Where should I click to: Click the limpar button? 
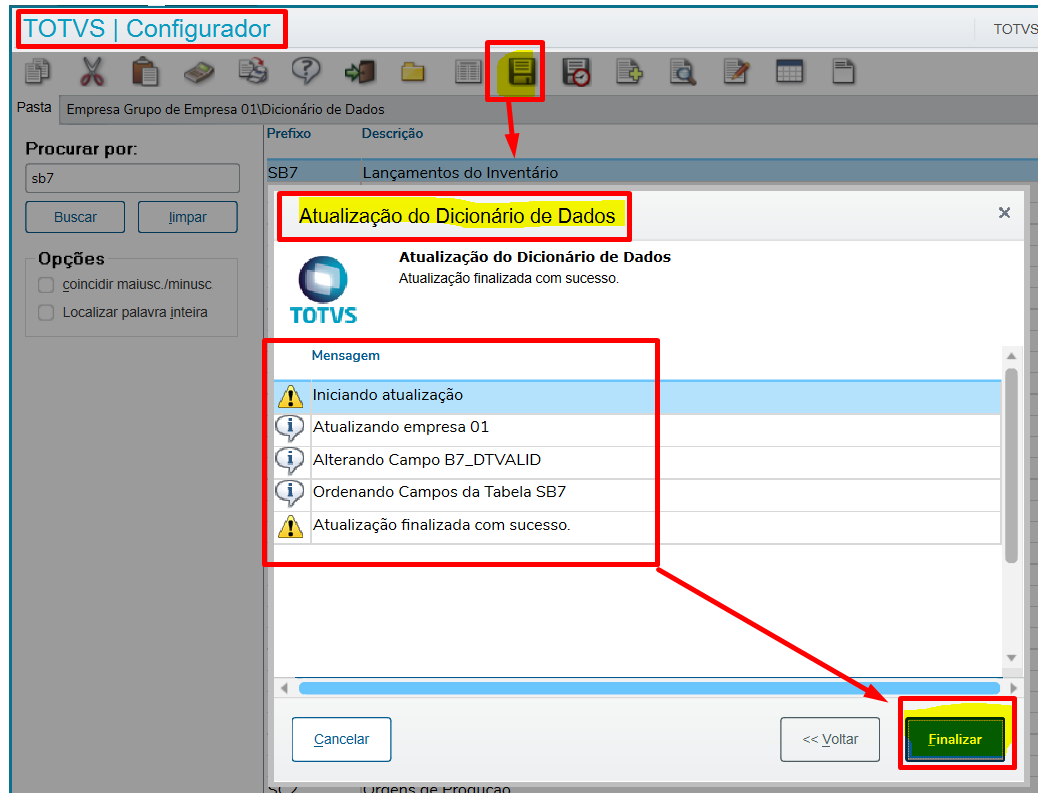tap(187, 217)
